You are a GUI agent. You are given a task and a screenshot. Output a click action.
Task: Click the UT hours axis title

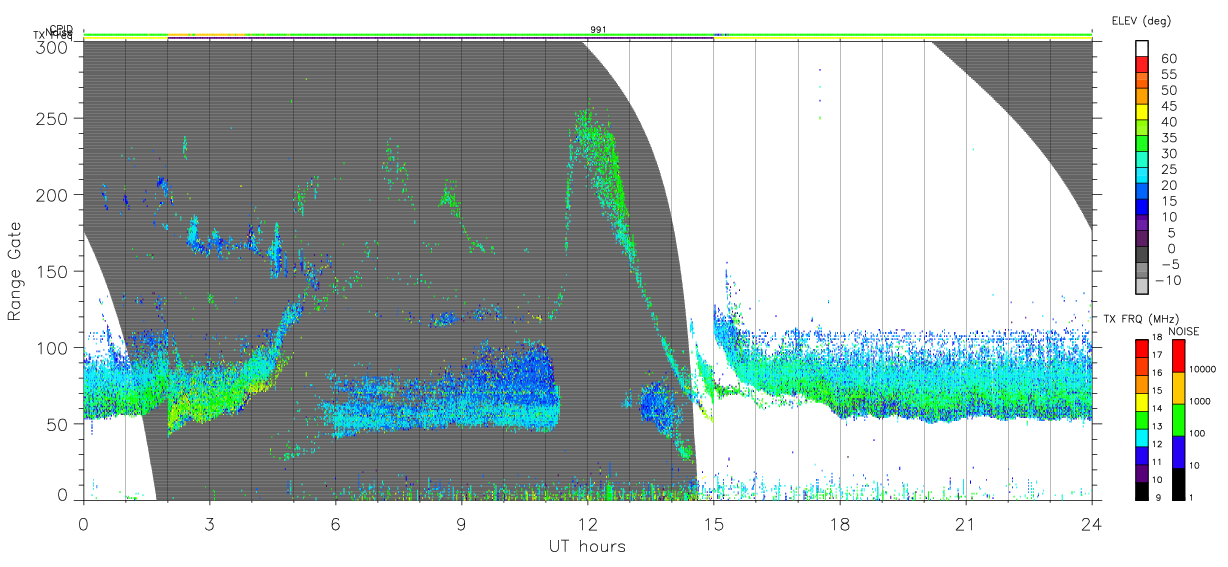tap(587, 547)
